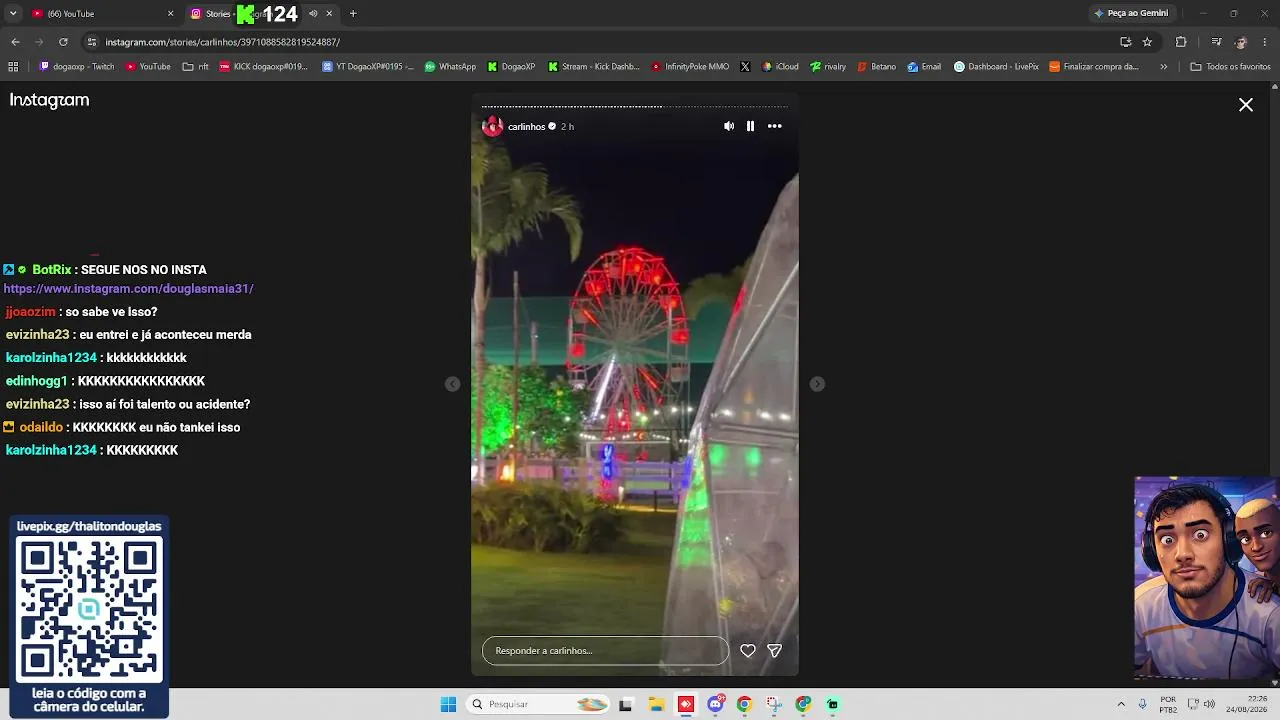The image size is (1280, 720).
Task: Open the DogaoXP Kick bookmark
Action: (512, 67)
